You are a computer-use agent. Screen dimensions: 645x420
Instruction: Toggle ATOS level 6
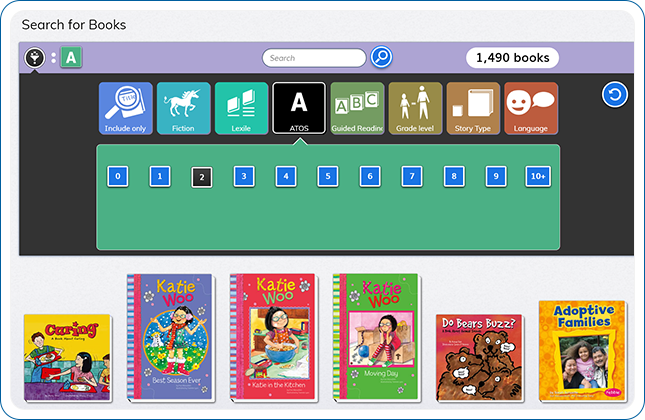click(370, 176)
